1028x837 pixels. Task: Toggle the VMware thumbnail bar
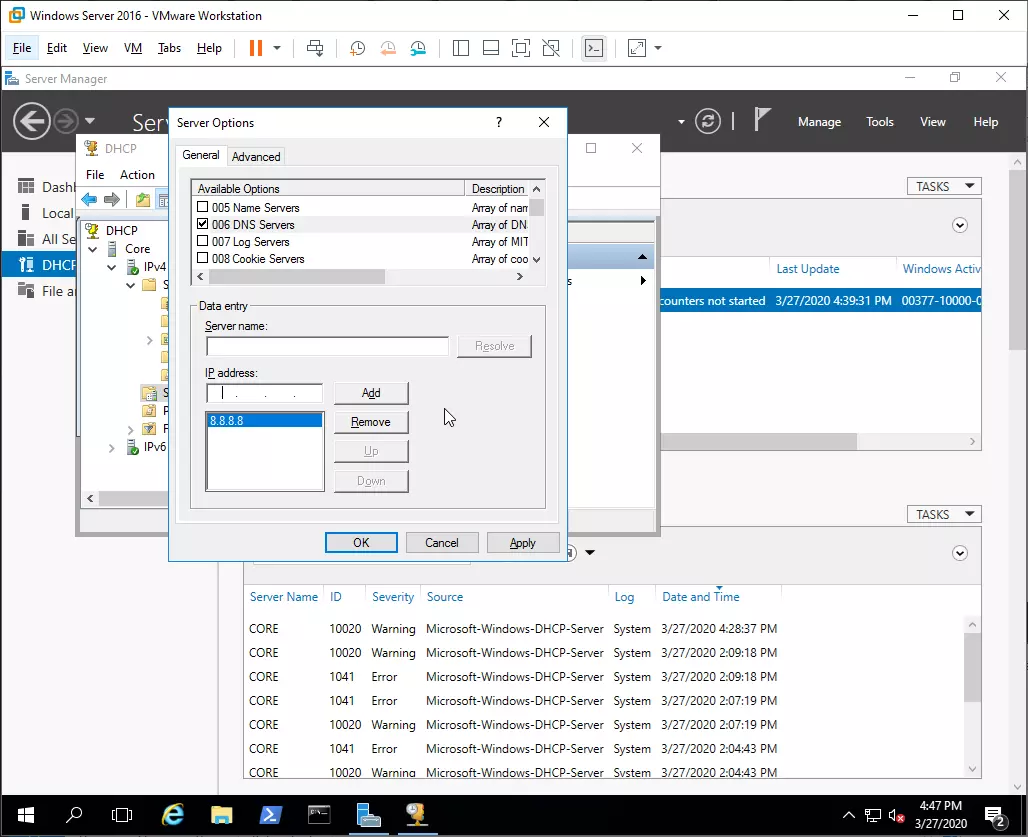click(x=491, y=48)
